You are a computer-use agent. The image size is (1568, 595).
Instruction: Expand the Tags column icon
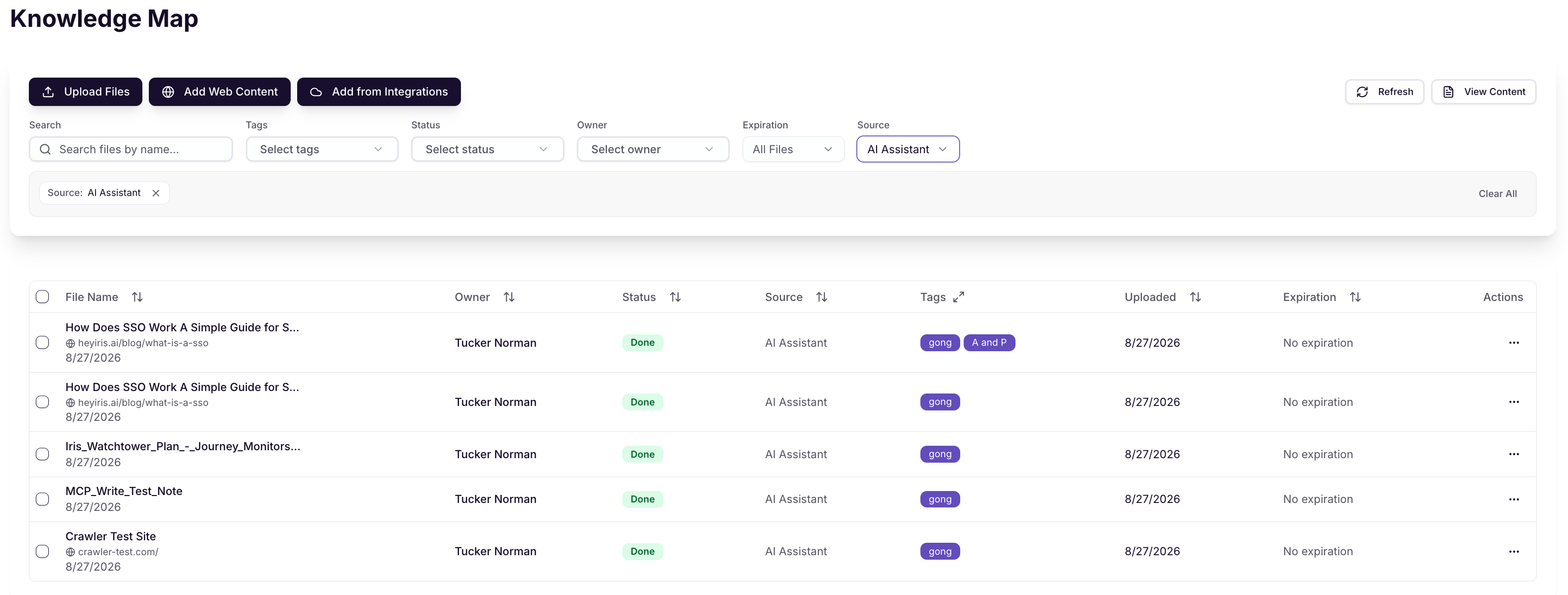coord(959,297)
